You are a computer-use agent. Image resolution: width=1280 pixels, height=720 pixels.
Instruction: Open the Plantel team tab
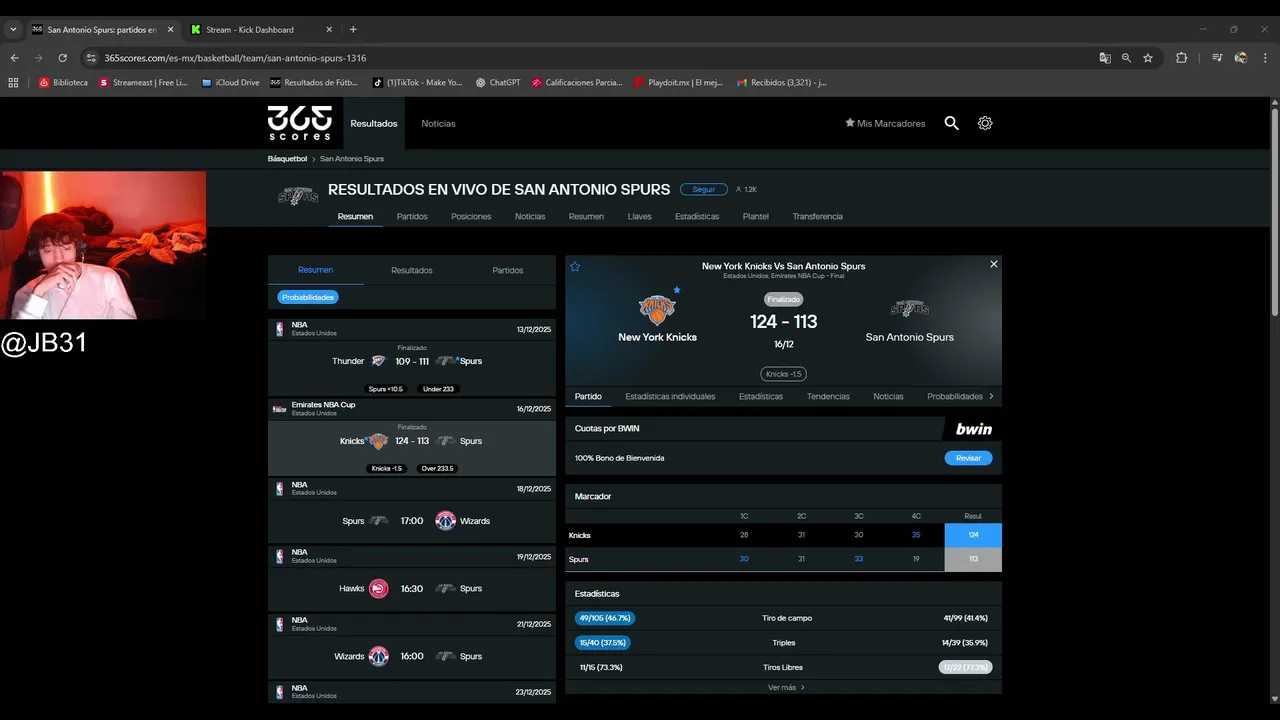pyautogui.click(x=756, y=216)
